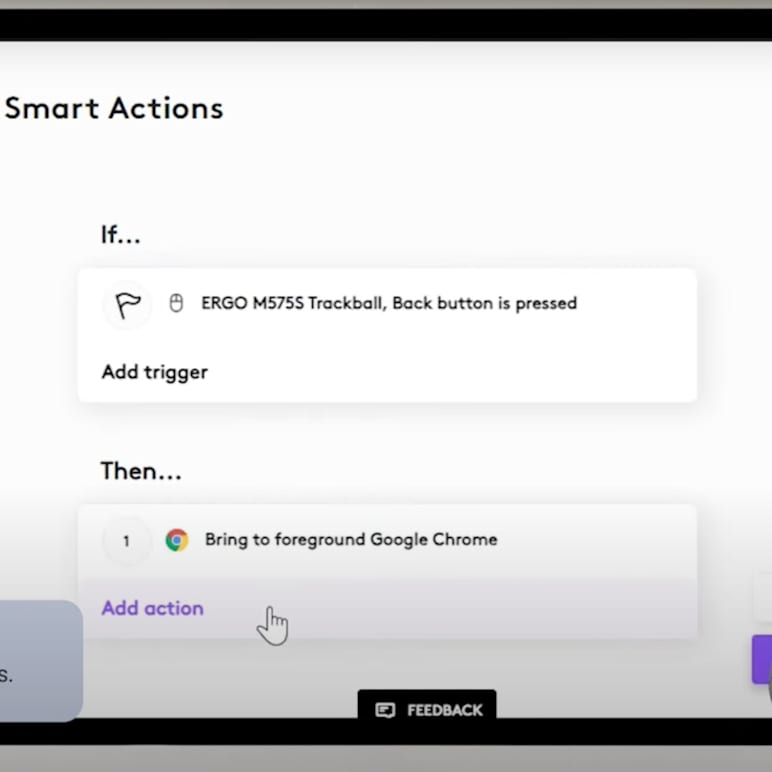Open the FEEDBACK text label

(x=444, y=710)
